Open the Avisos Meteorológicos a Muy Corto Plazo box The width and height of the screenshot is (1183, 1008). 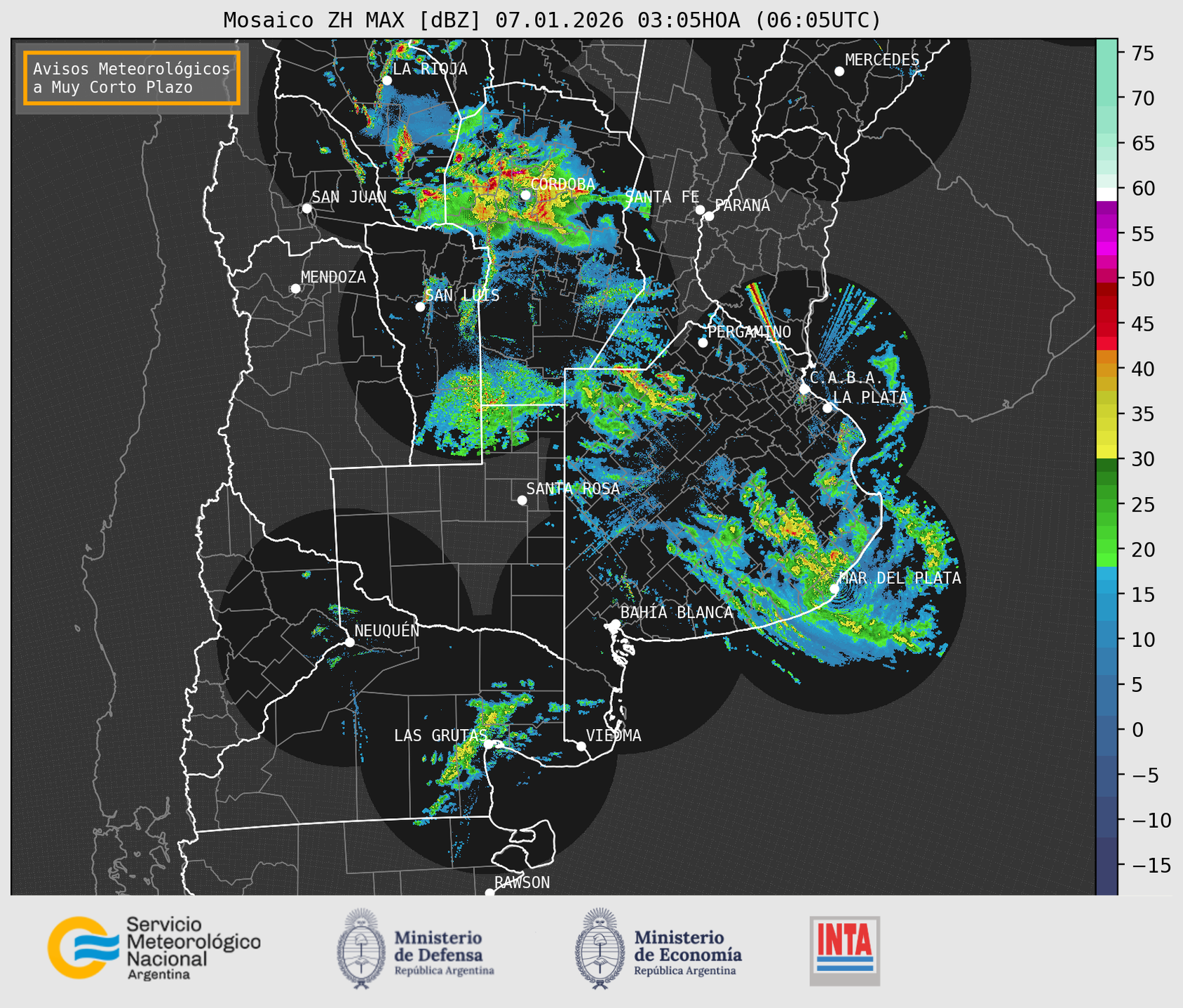(x=132, y=78)
